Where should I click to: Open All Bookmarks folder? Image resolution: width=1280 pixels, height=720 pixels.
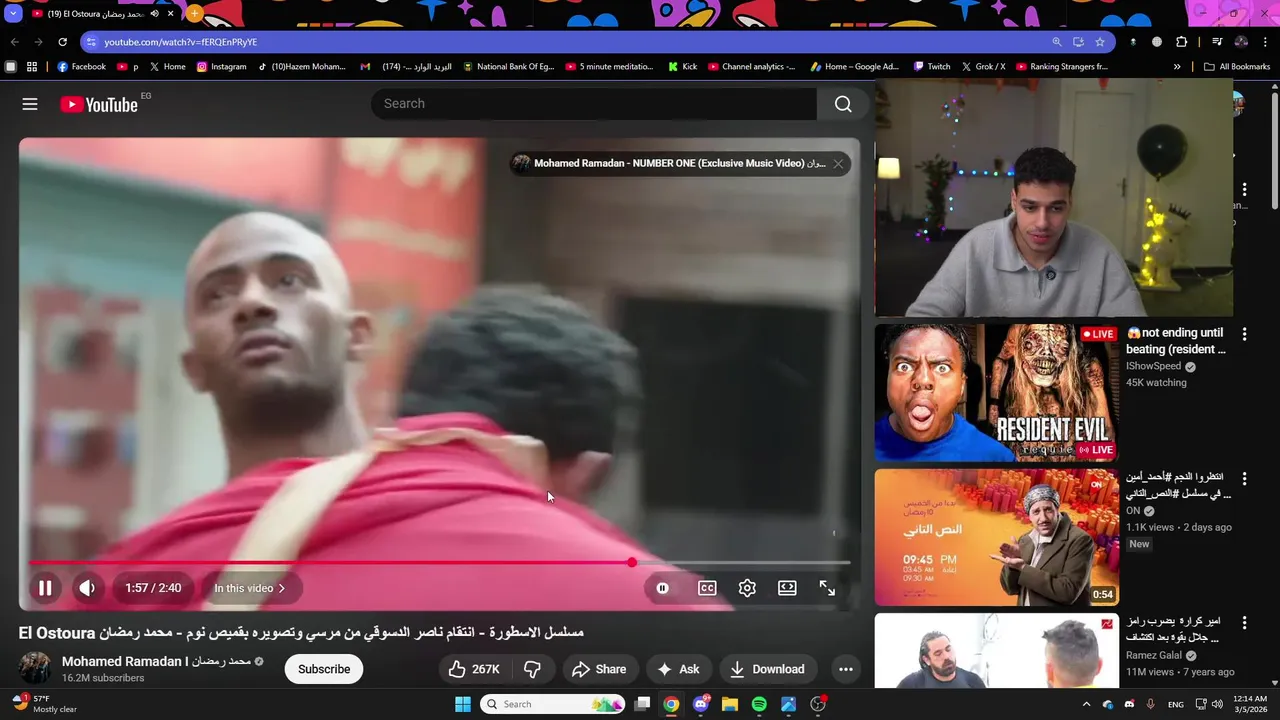[x=1237, y=67]
